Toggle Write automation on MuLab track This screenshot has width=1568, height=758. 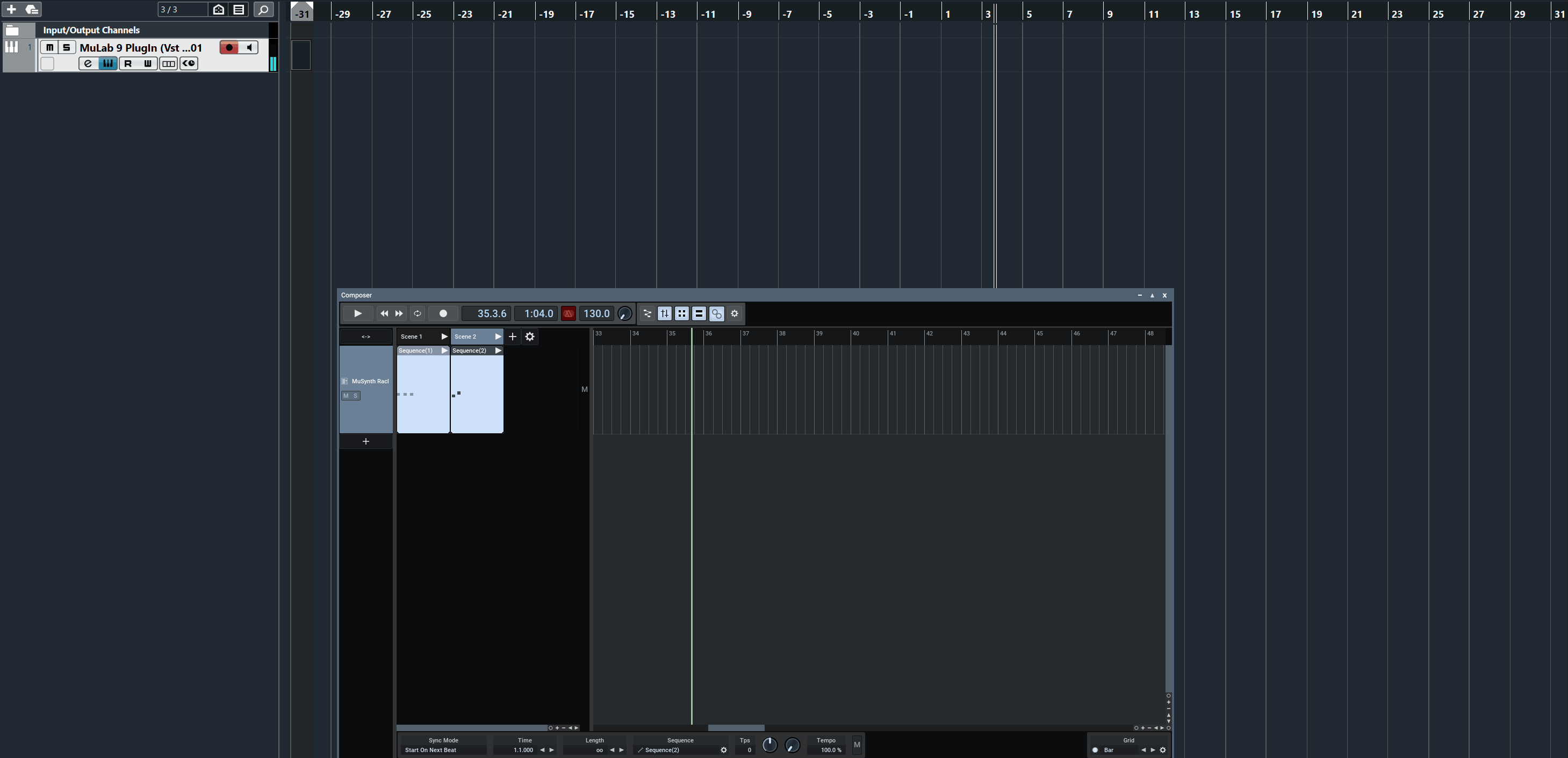click(147, 63)
